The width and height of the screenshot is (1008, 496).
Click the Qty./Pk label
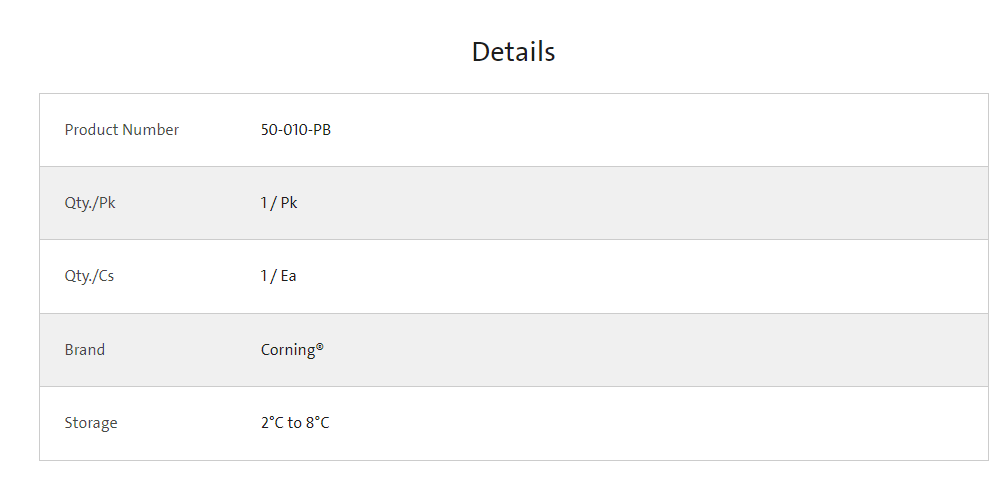coord(90,203)
